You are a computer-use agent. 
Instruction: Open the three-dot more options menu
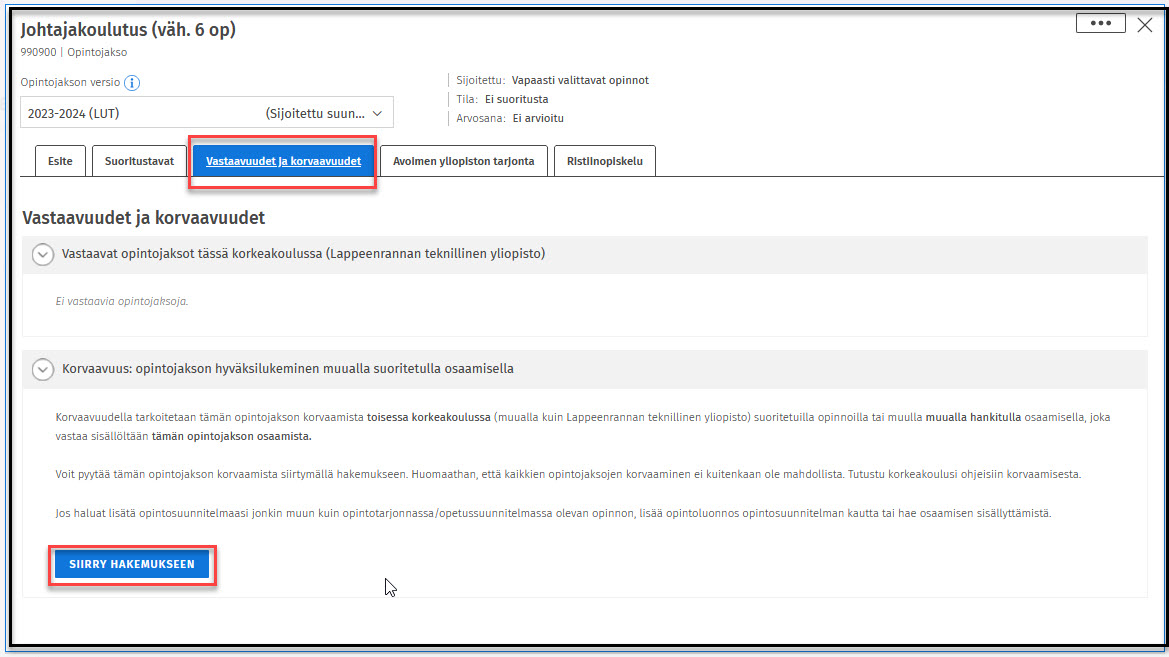pos(1100,24)
